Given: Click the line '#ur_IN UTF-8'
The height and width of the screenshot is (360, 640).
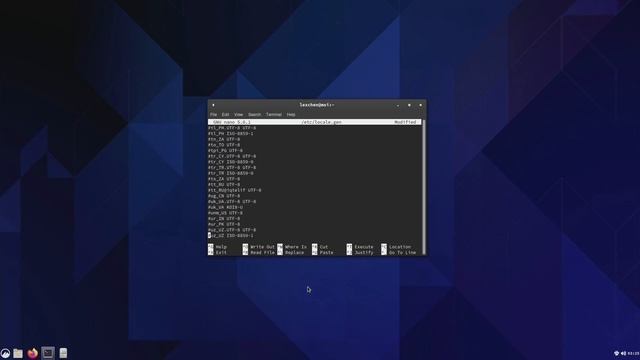Looking at the screenshot, I should click(224, 219).
